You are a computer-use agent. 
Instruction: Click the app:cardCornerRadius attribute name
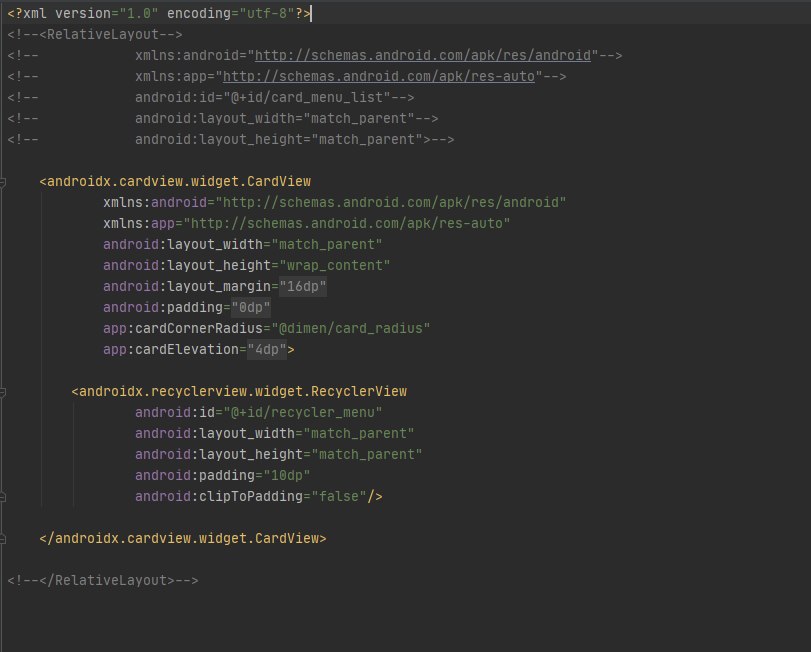(x=183, y=329)
